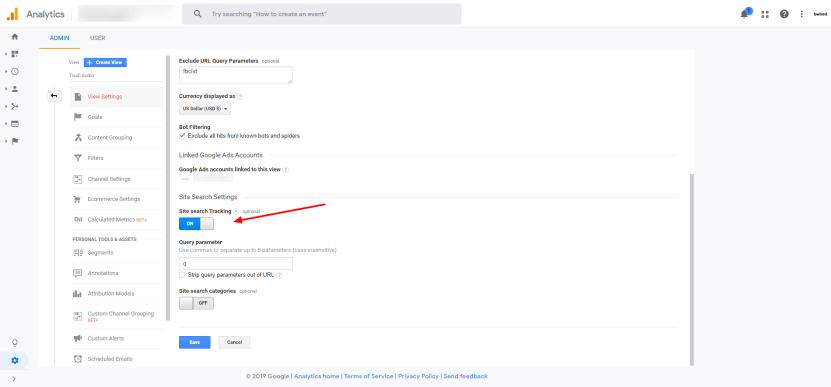Viewport: 831px width, 387px height.
Task: Open Realtime clock icon in sidebar
Action: click(15, 72)
